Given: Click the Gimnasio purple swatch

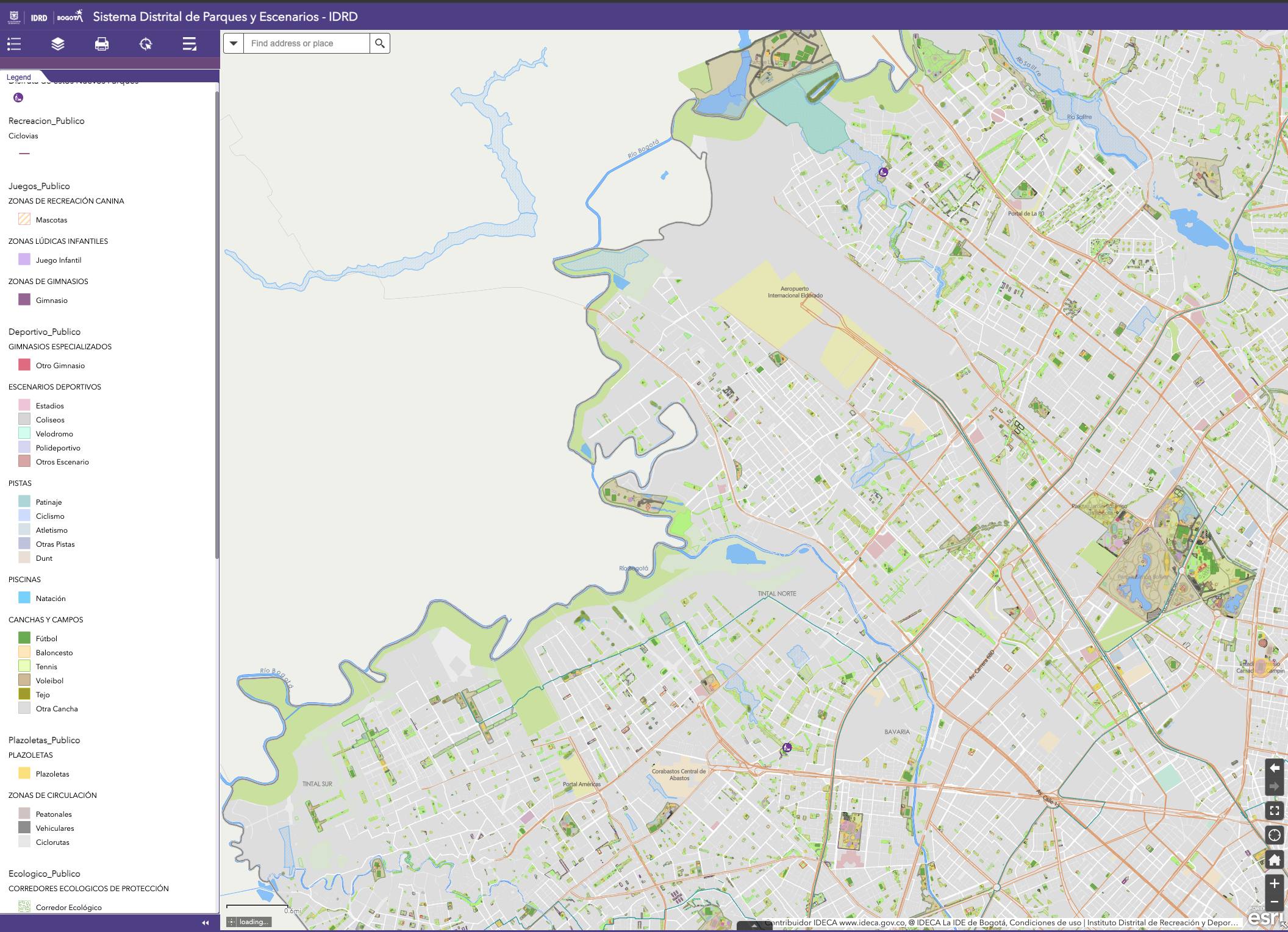Looking at the screenshot, I should 24,300.
